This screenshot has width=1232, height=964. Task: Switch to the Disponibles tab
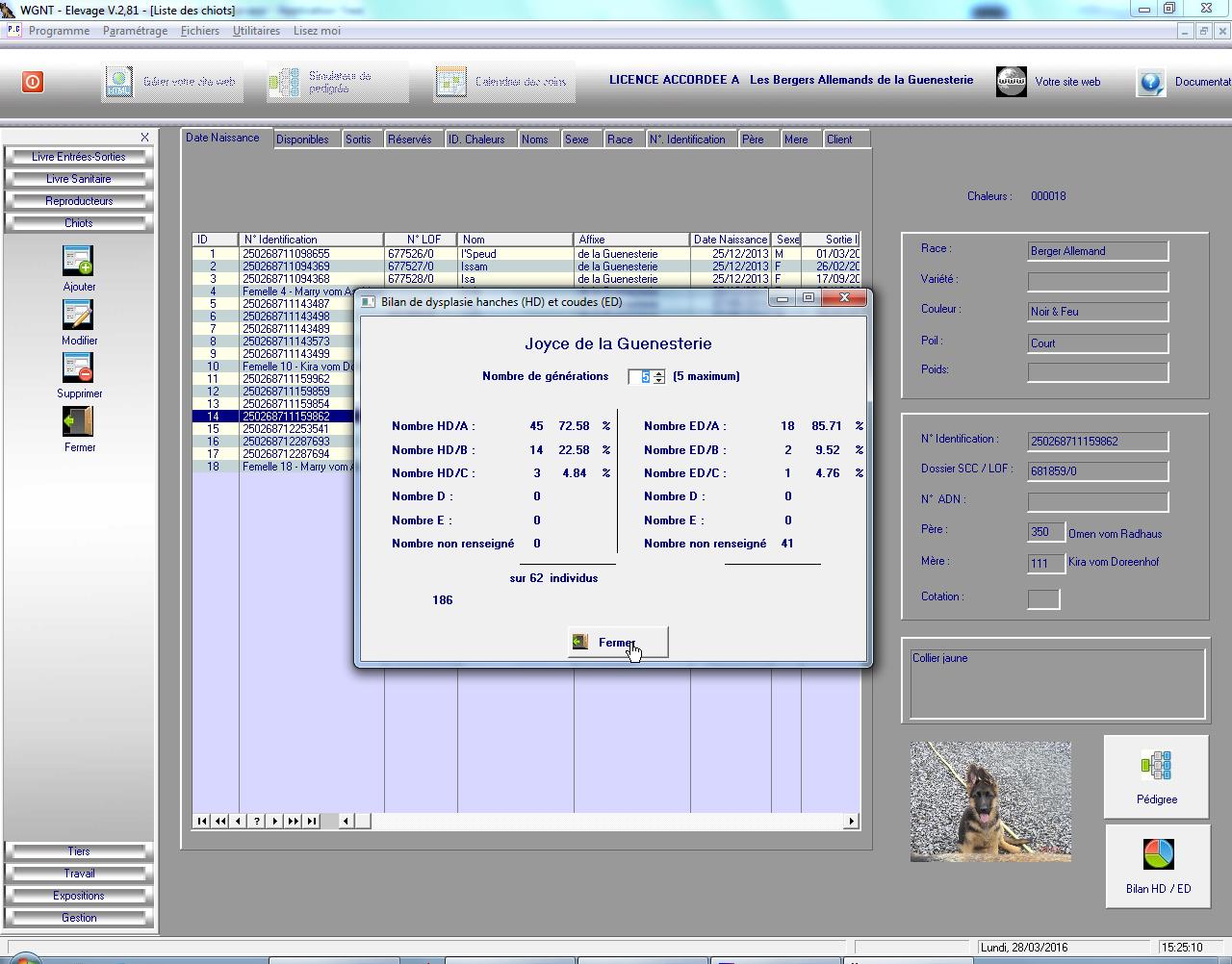302,140
